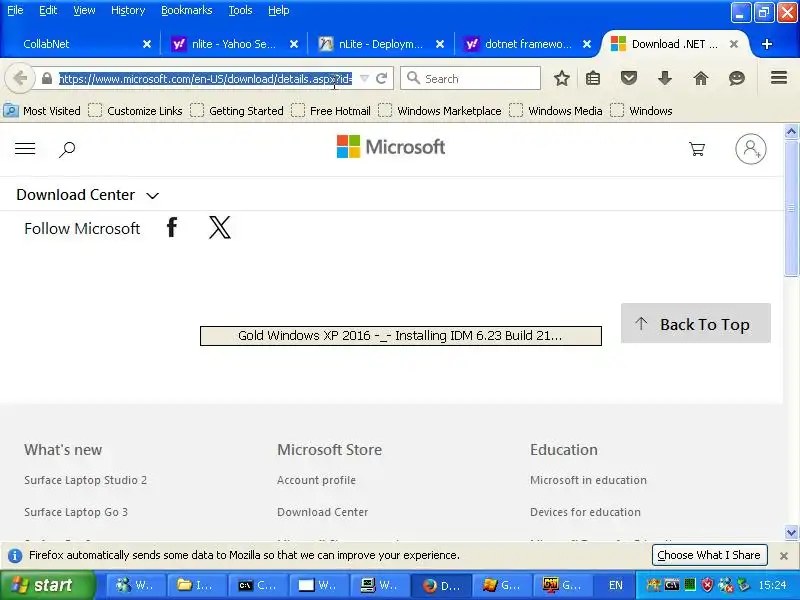Screen dimensions: 800x600
Task: Go to Firefox home page icon
Action: coord(701,78)
